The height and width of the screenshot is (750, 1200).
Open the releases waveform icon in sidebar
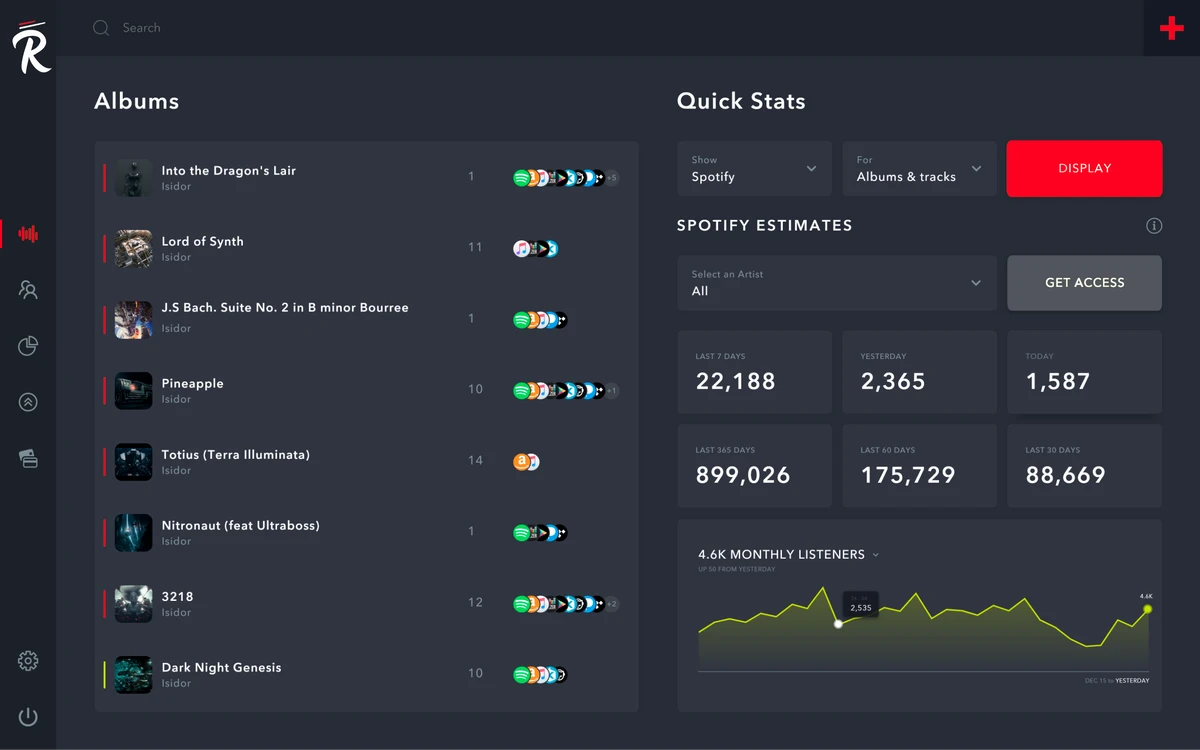(28, 234)
